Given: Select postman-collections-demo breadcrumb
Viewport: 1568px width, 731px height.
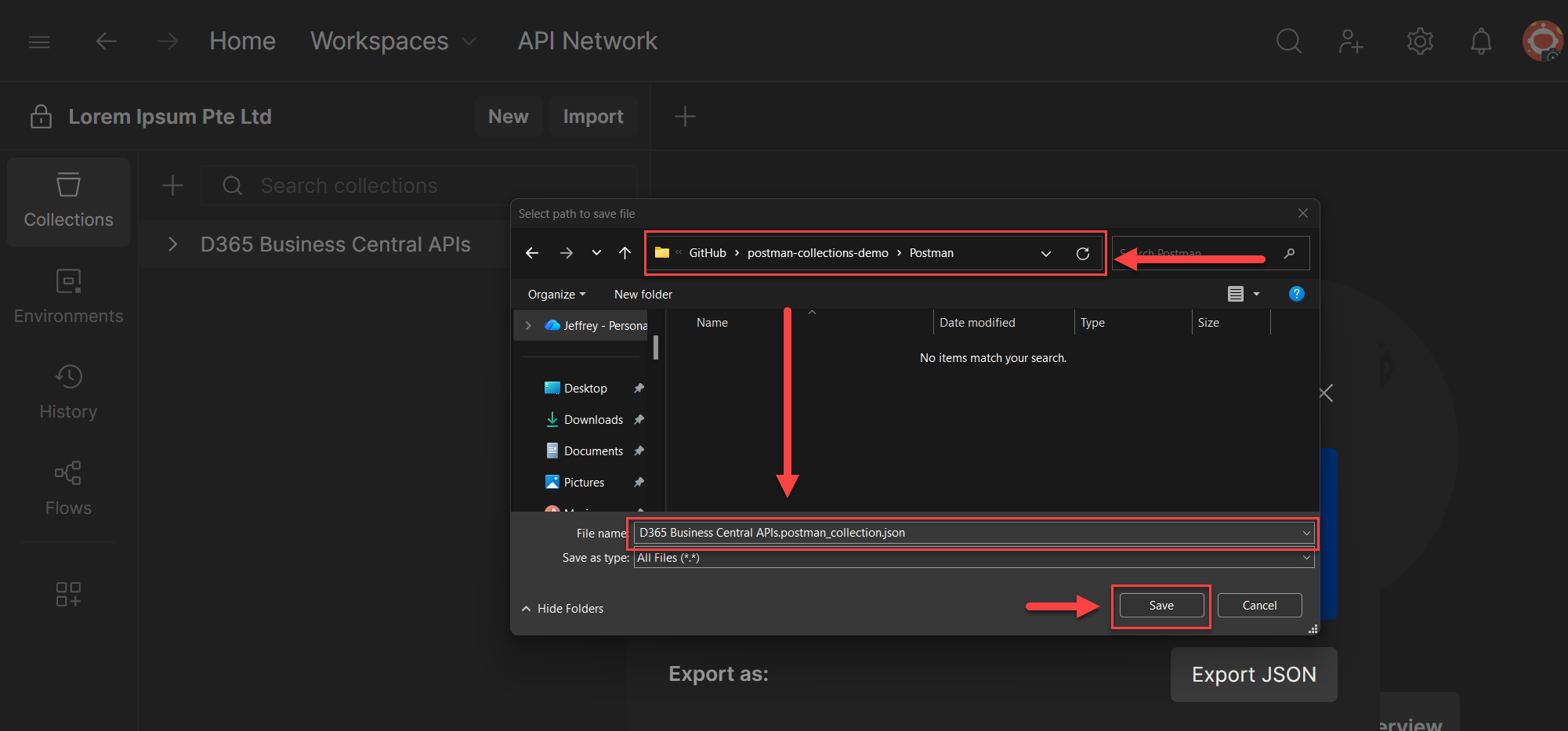Looking at the screenshot, I should pos(817,253).
